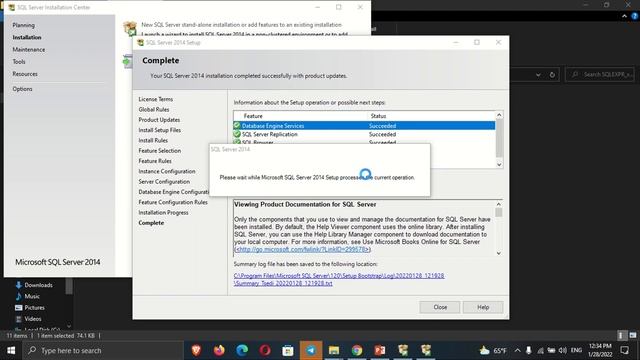Open the Windows Start menu
This screenshot has width=640, height=360.
tap(11, 350)
